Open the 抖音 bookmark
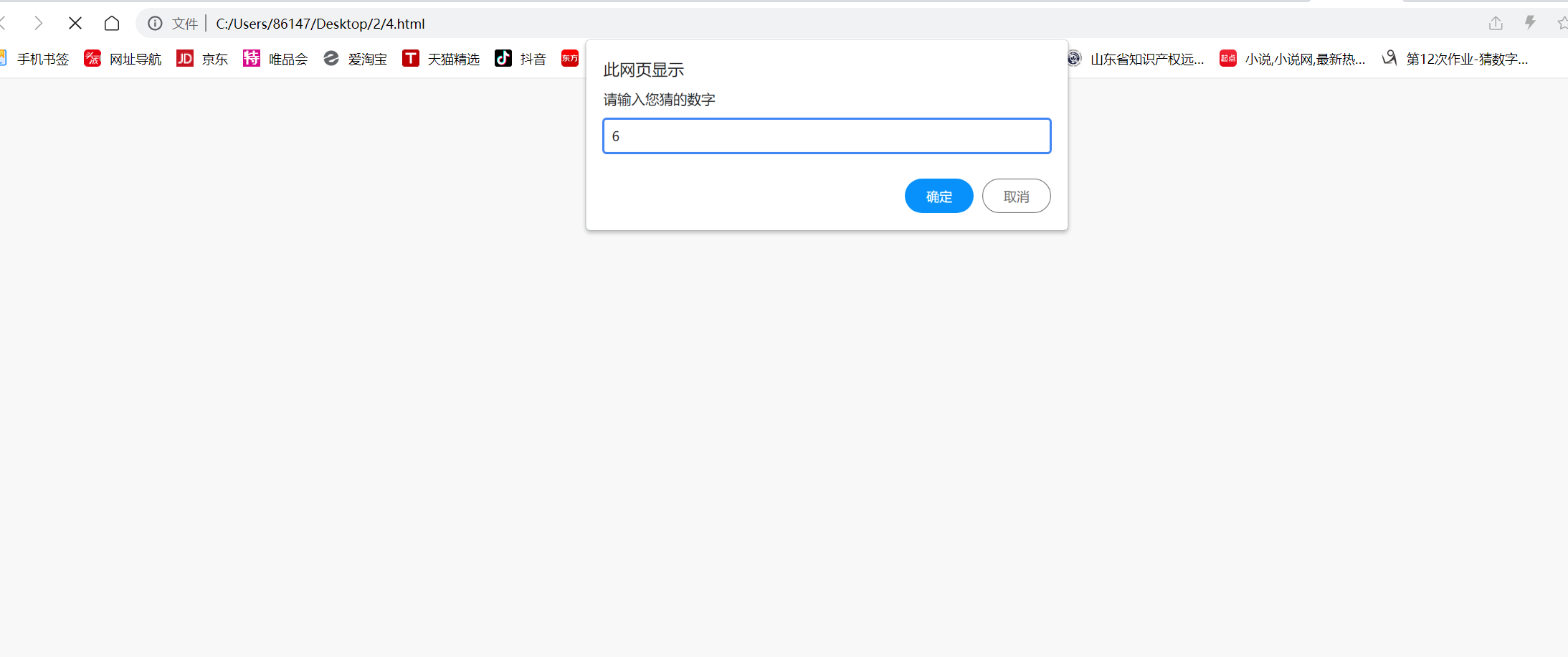The width and height of the screenshot is (1568, 657). [x=521, y=59]
